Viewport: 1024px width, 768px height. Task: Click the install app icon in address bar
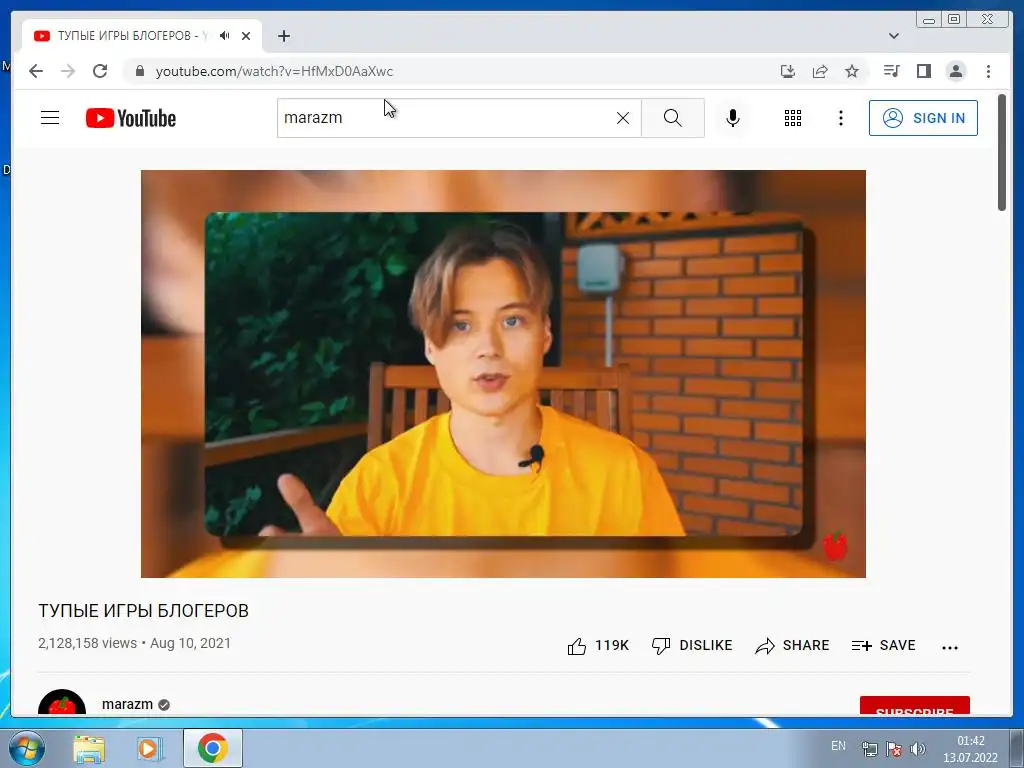tap(788, 71)
